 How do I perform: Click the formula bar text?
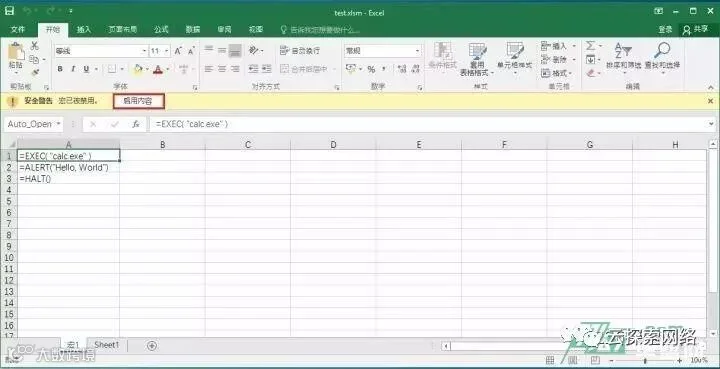[x=191, y=124]
